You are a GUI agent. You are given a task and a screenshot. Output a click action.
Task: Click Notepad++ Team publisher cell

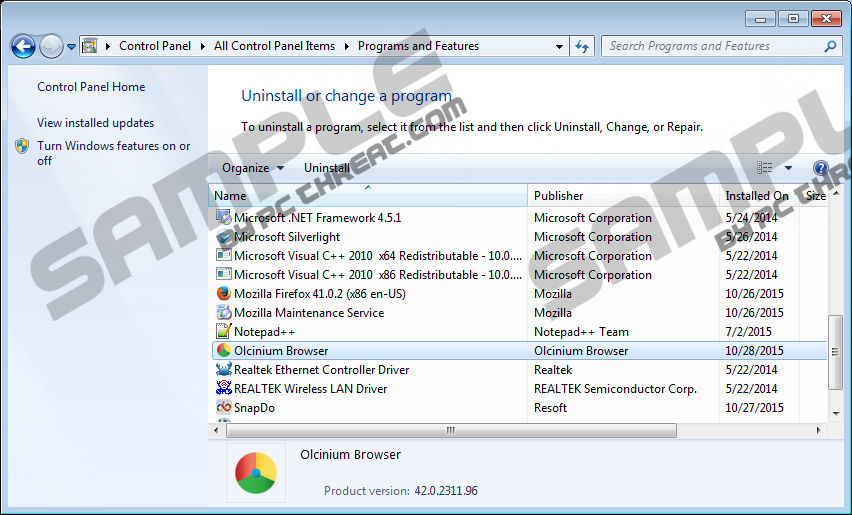pos(581,332)
